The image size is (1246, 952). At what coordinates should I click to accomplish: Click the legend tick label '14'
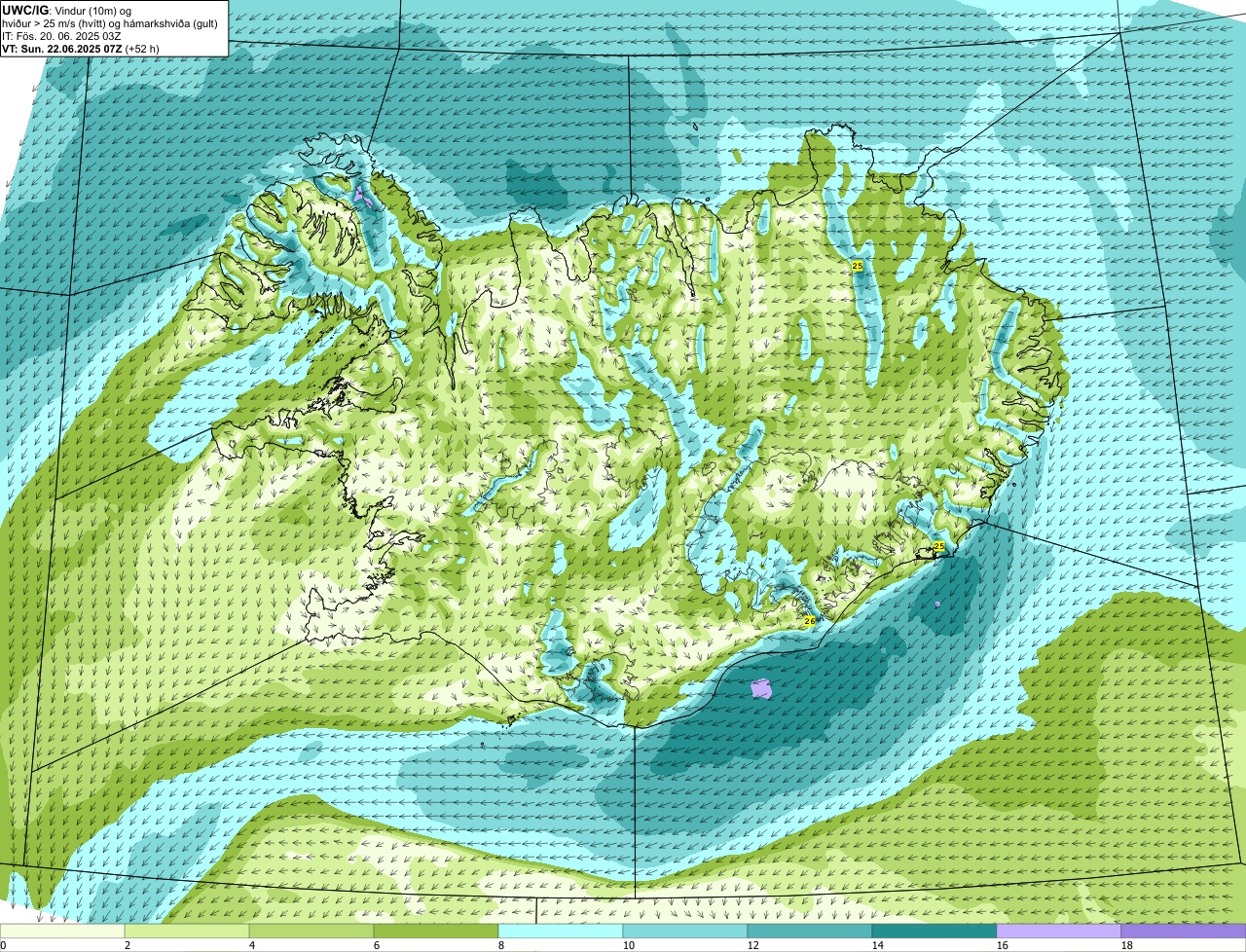tap(878, 945)
